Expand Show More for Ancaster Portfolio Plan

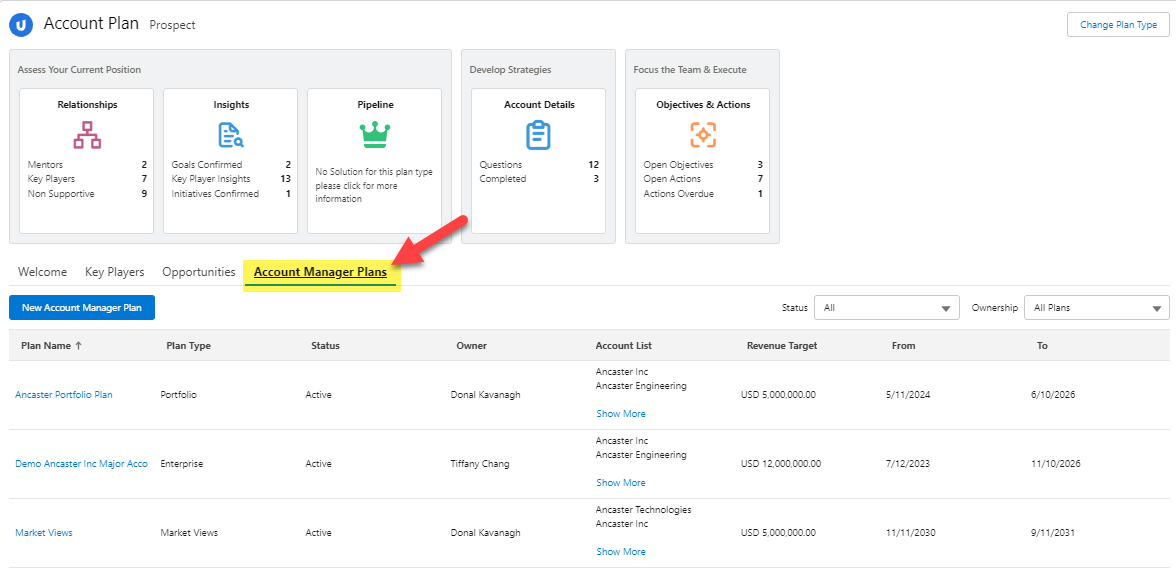pos(621,414)
